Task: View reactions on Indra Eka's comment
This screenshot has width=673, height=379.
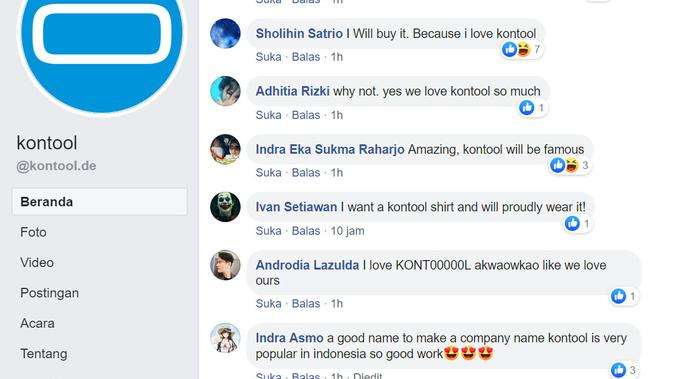Action: coord(570,165)
